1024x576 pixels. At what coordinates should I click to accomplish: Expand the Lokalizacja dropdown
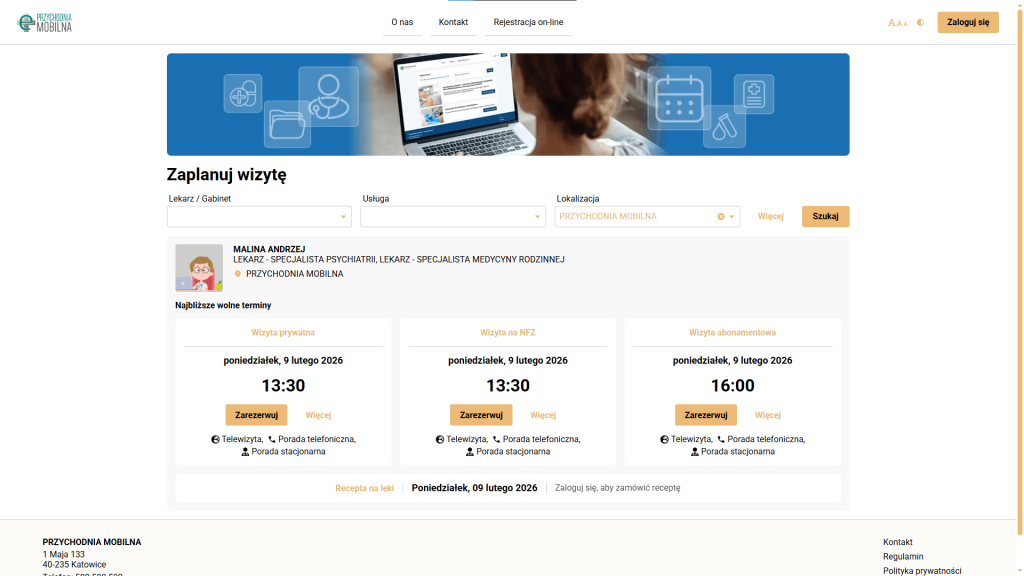[733, 215]
